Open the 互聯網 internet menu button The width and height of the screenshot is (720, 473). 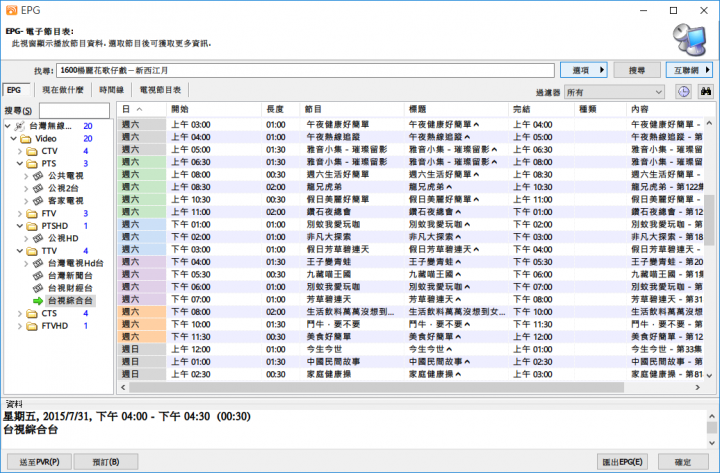click(689, 70)
